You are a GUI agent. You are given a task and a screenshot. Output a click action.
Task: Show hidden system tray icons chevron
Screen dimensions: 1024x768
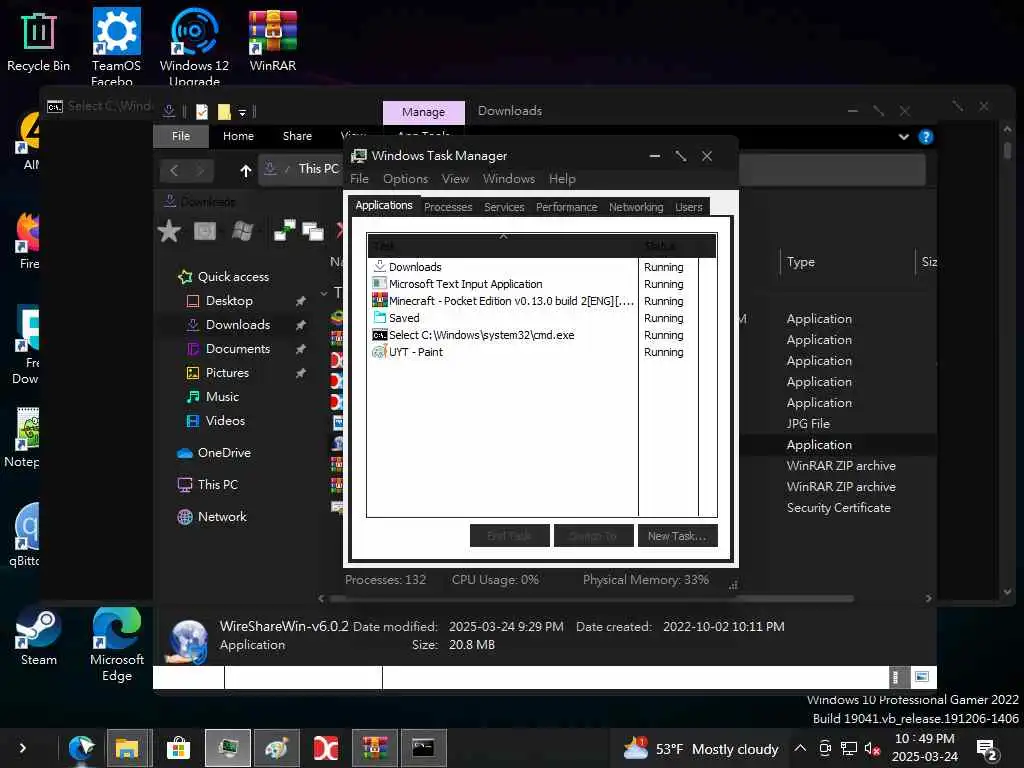tap(800, 748)
